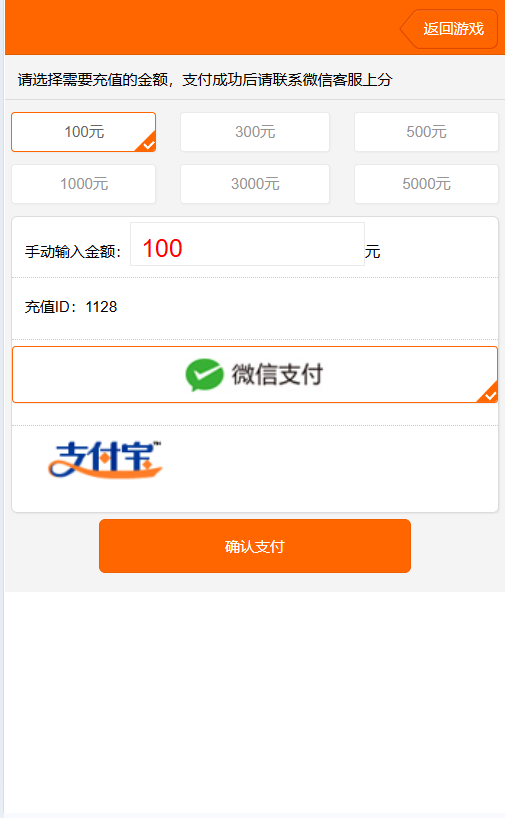This screenshot has width=505, height=818.
Task: Click the green WeChat Pay logo icon
Action: [204, 375]
